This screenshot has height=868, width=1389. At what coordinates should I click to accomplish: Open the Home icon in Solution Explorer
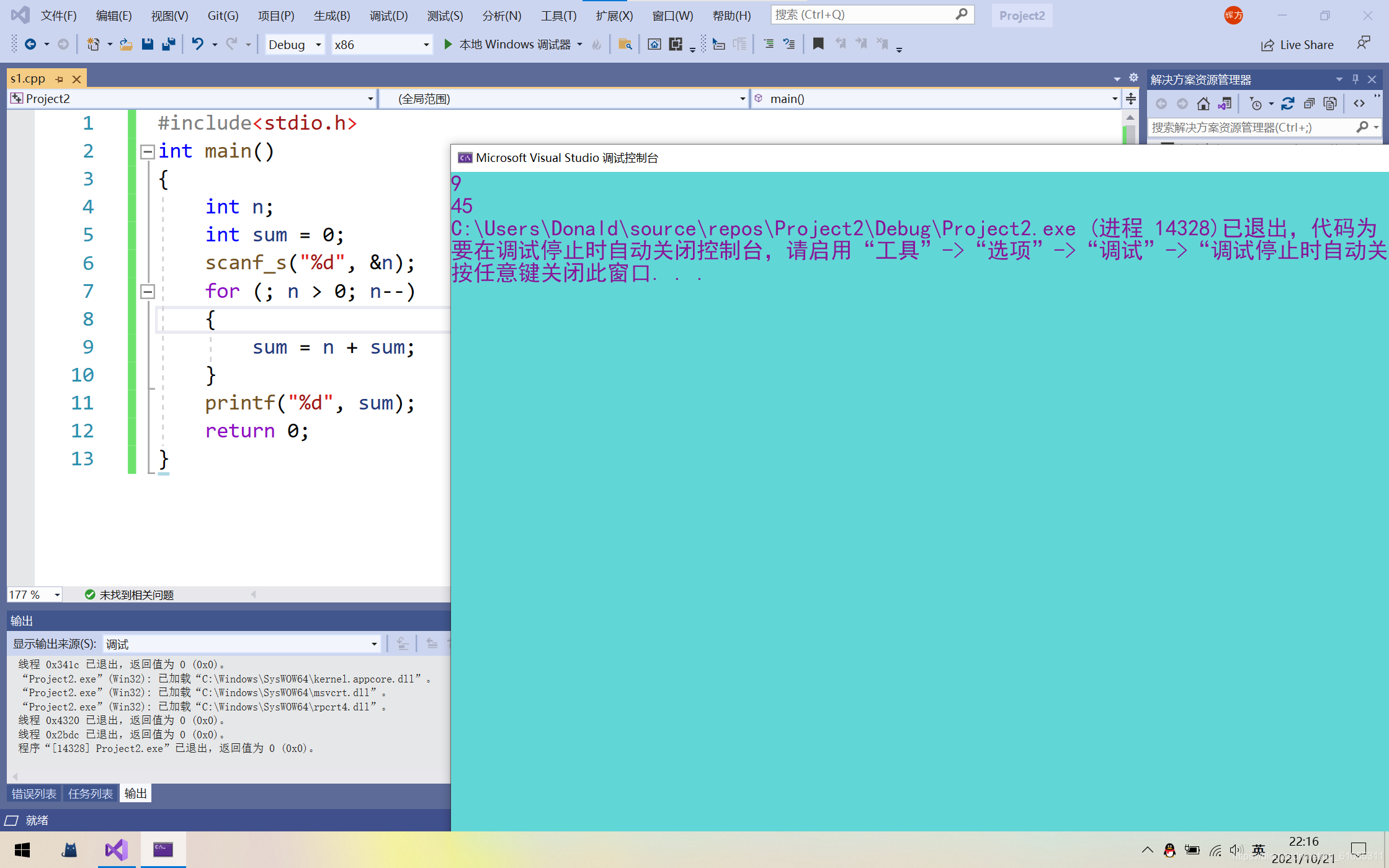pyautogui.click(x=1204, y=104)
